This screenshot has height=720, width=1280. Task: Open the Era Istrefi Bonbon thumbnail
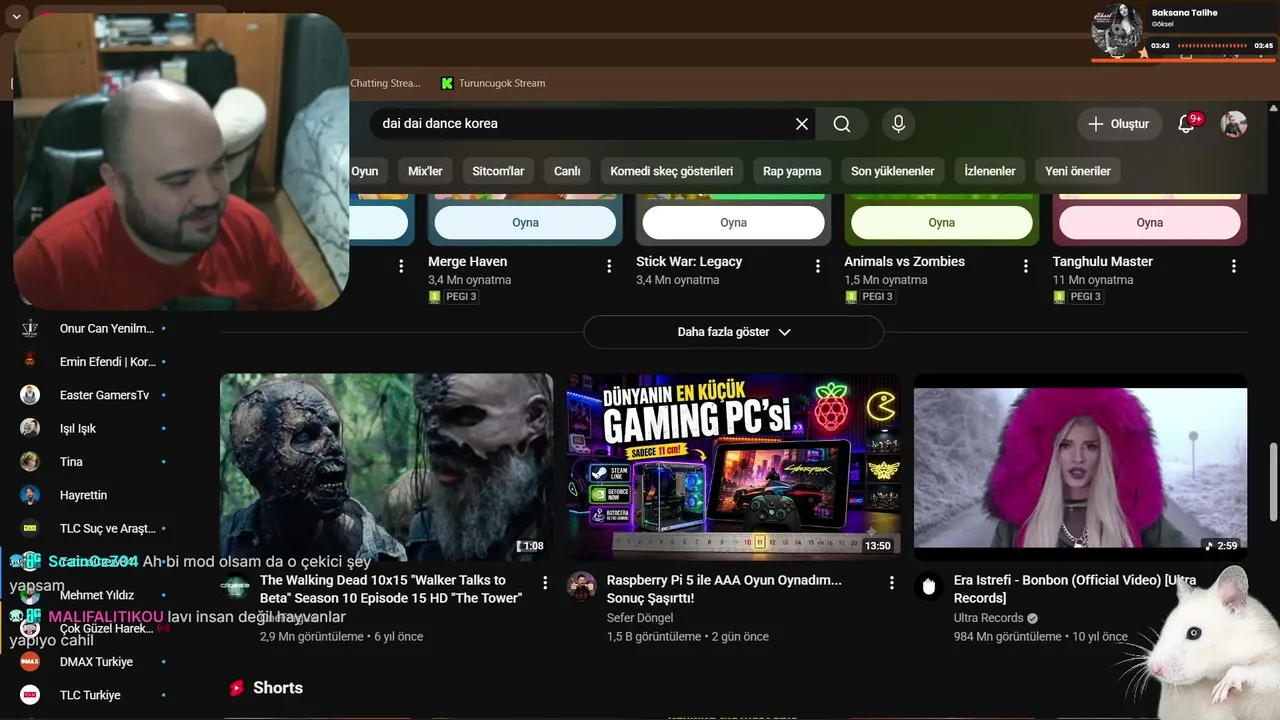click(x=1080, y=467)
